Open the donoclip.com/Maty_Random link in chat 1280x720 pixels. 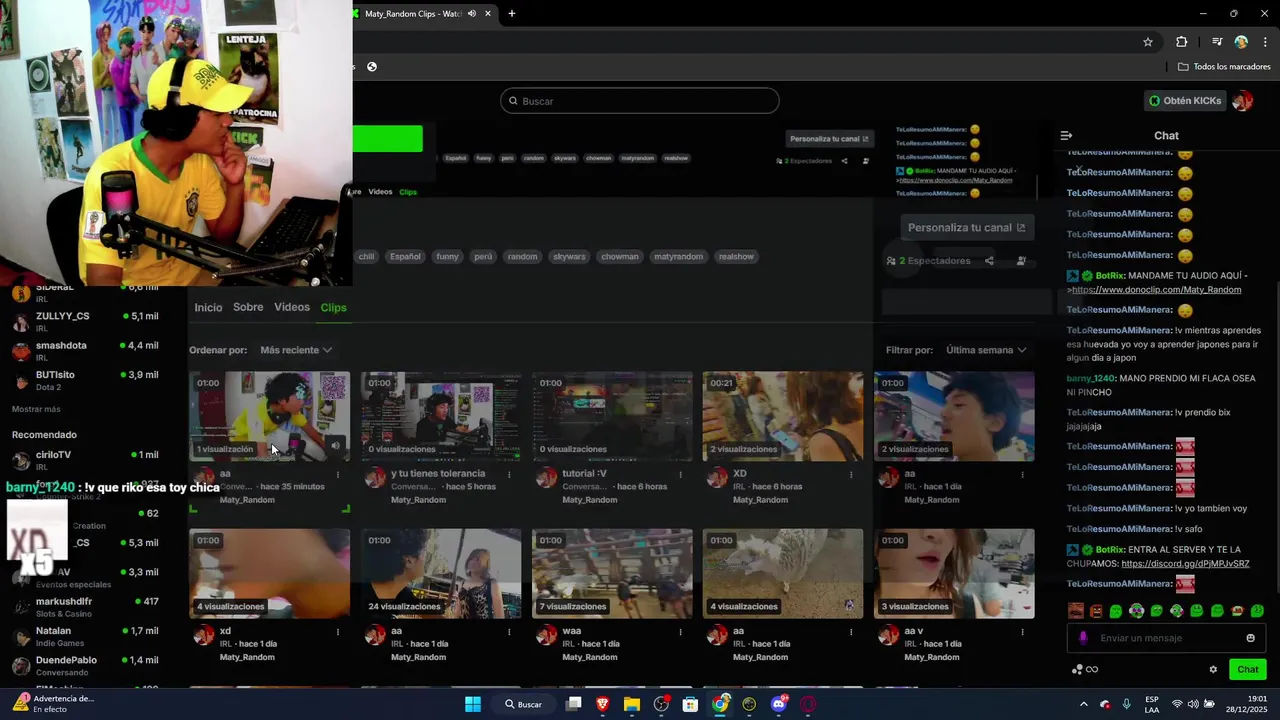1157,290
